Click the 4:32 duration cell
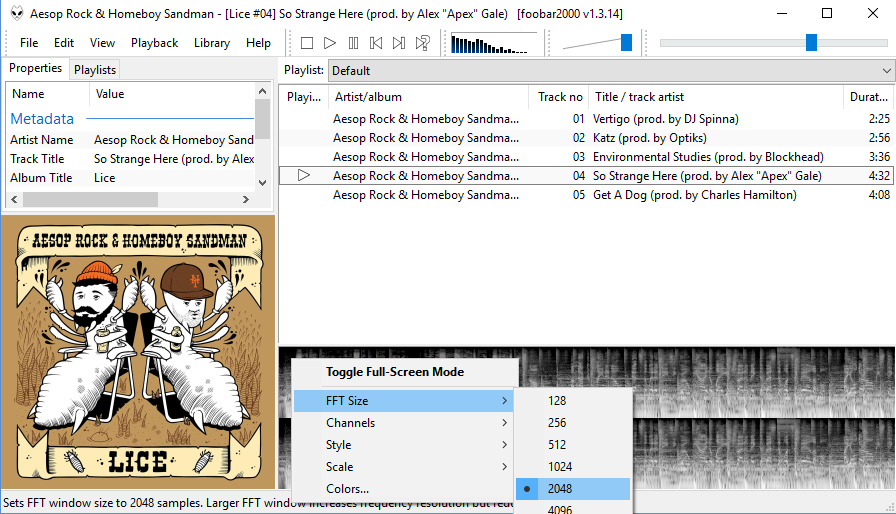Screen dimensions: 896x514 (x=879, y=176)
